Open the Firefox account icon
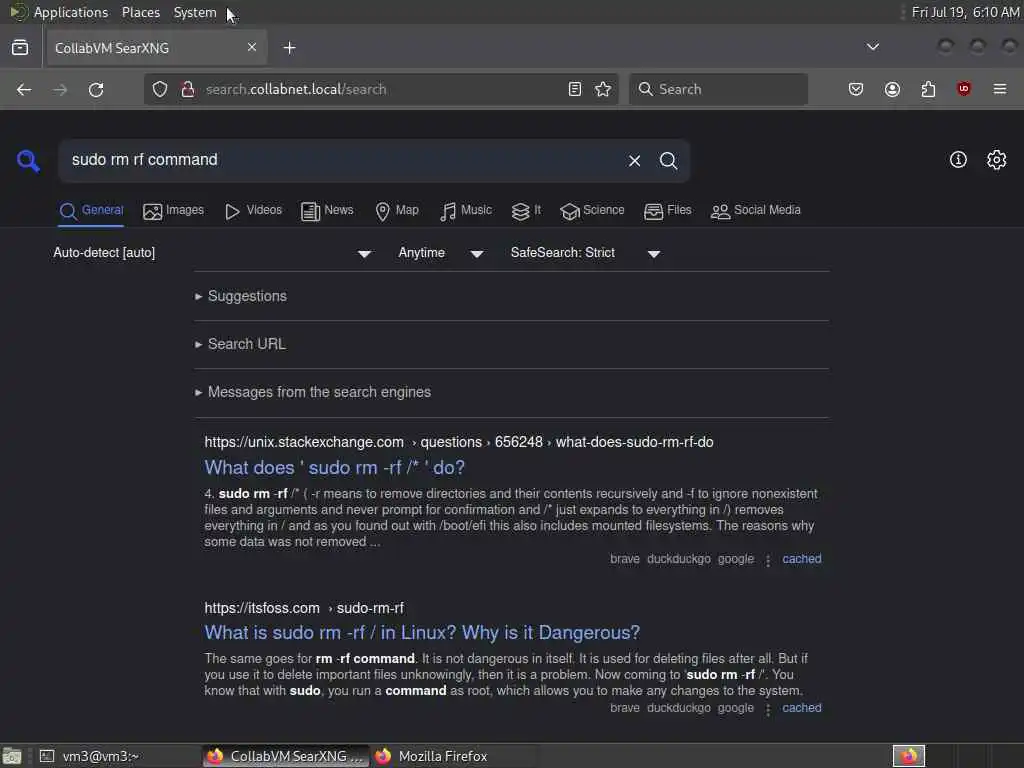The height and width of the screenshot is (768, 1024). click(892, 89)
